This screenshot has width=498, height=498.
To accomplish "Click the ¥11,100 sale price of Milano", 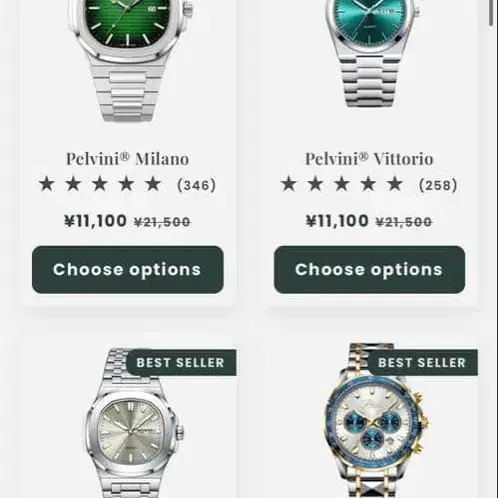I will point(95,221).
